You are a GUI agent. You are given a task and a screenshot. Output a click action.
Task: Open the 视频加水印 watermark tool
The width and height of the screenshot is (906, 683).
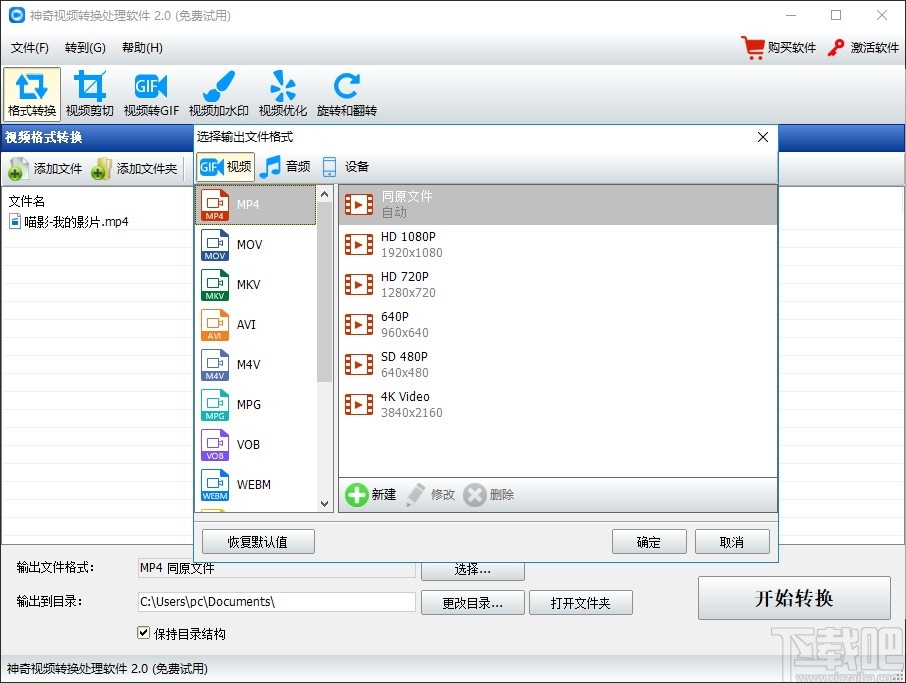click(219, 94)
